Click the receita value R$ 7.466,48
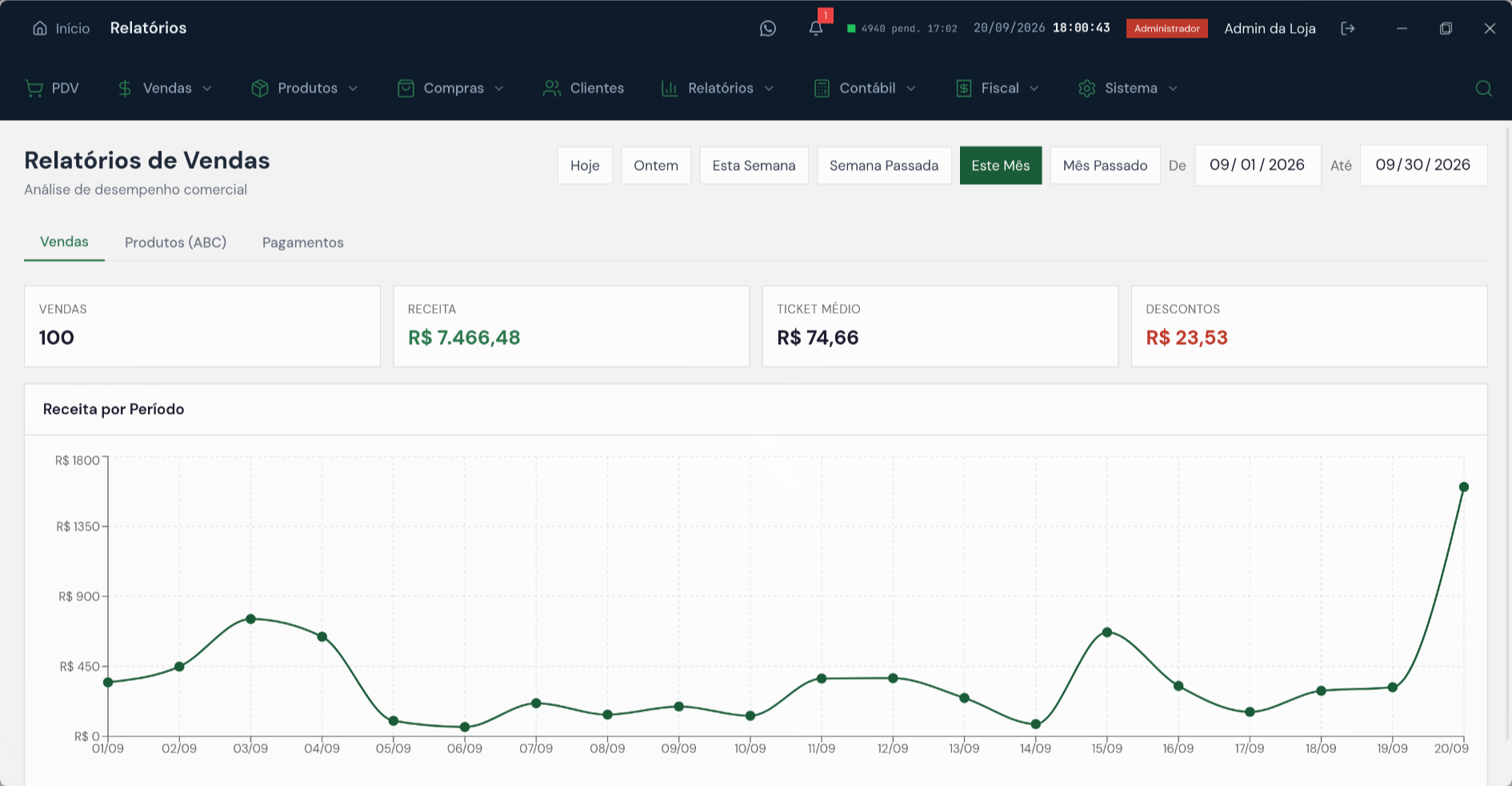Screen dimensions: 1512x786 464,338
